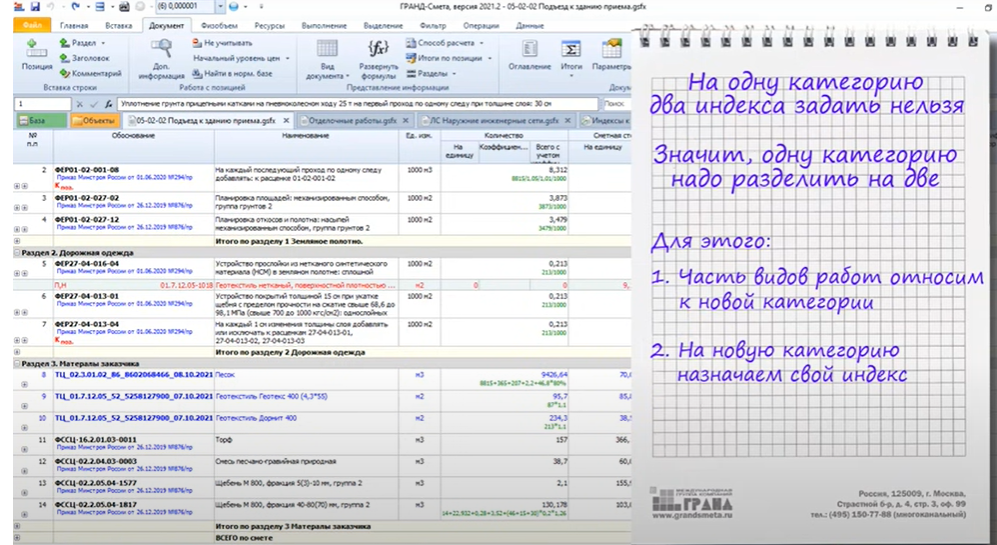Close the 05-02-02 Подъезд к зданию приема.gsfx tab
Screen dimensions: 997x545
pos(286,120)
